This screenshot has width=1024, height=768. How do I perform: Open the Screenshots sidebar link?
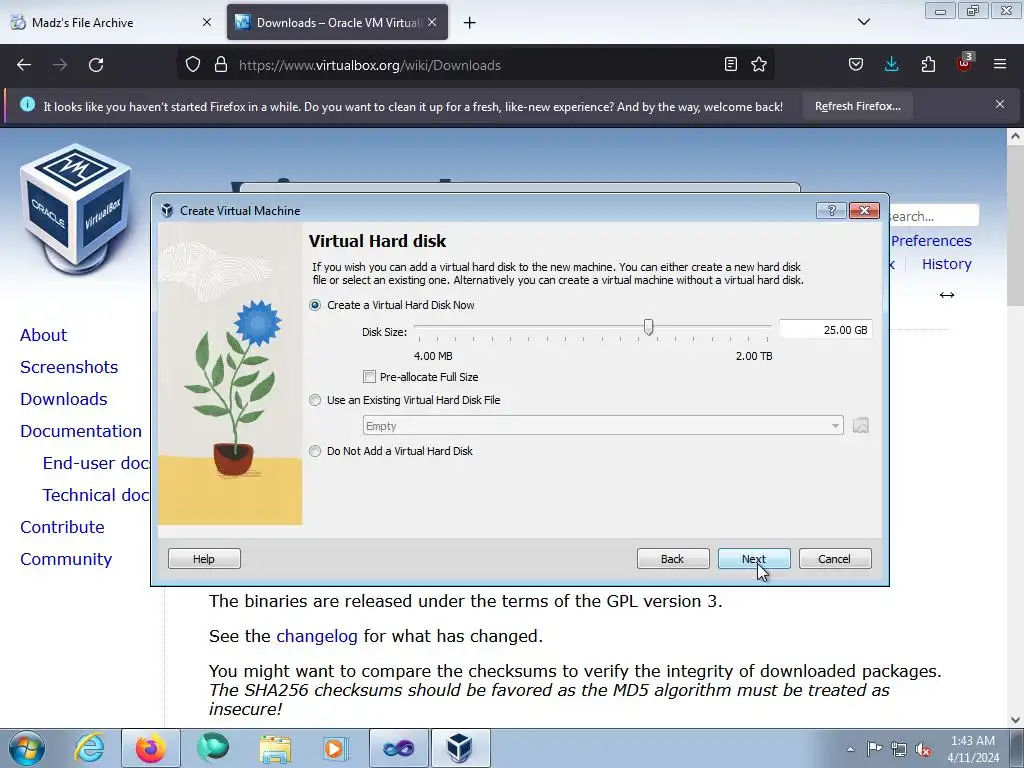pyautogui.click(x=69, y=367)
